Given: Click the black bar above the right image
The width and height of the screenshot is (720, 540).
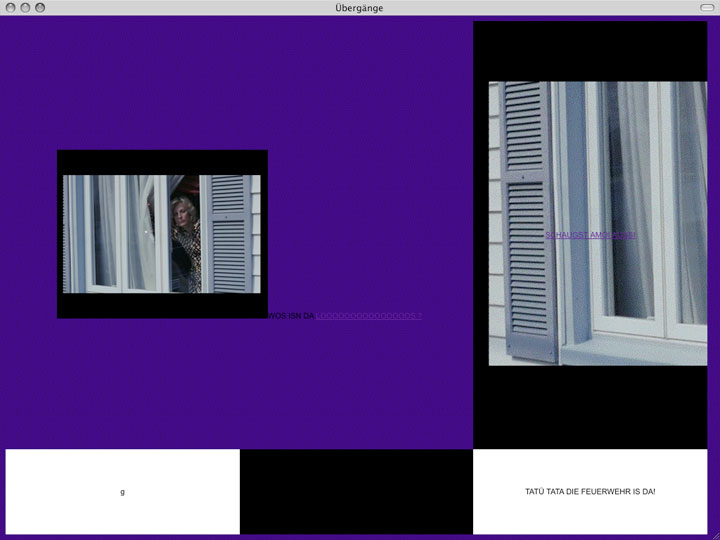Looking at the screenshot, I should pos(590,50).
